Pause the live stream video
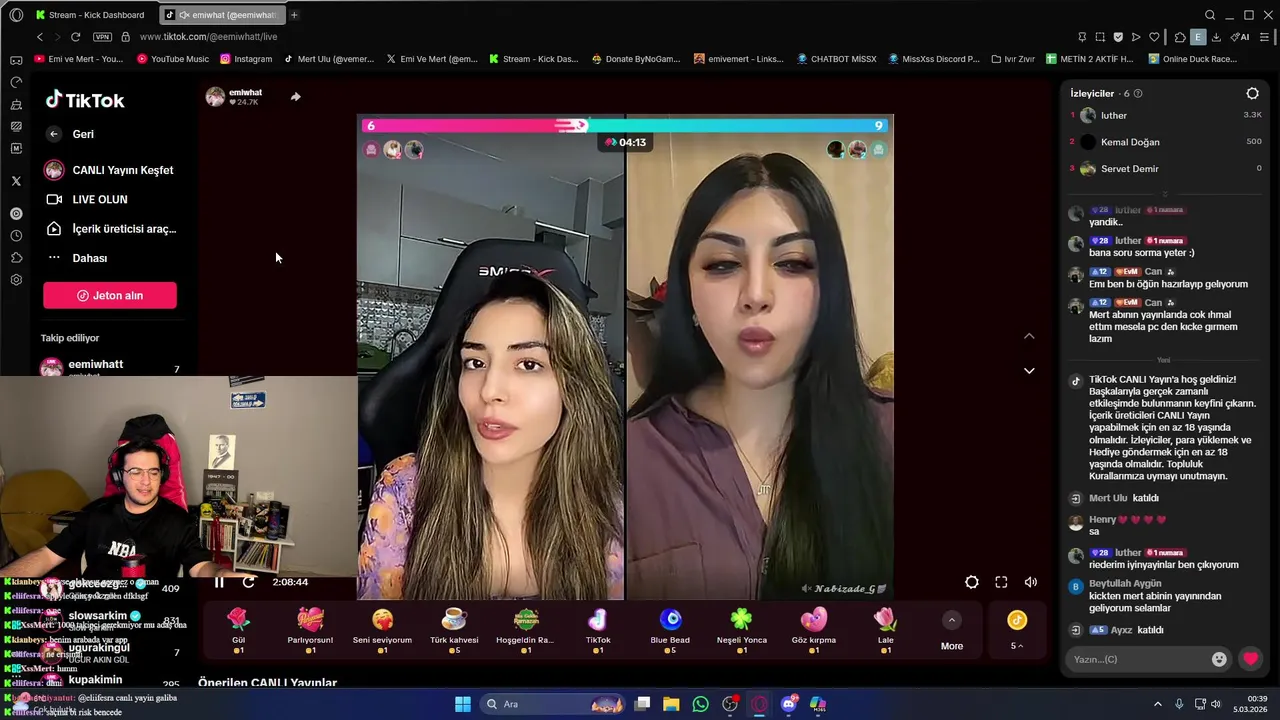The width and height of the screenshot is (1280, 720). (x=219, y=582)
